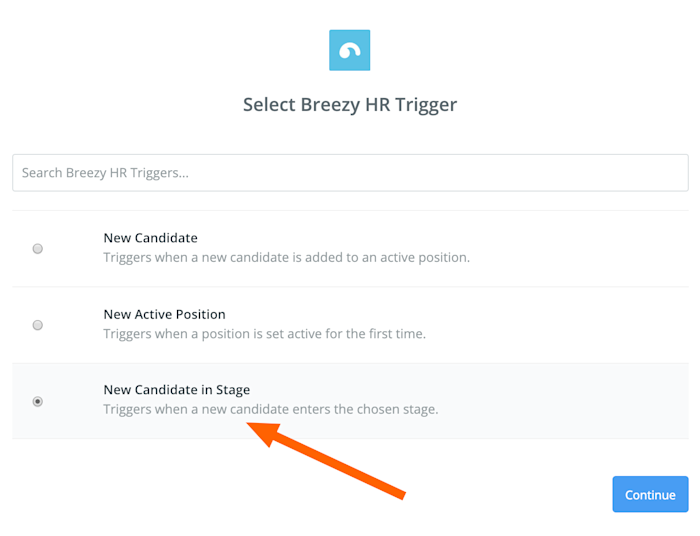This screenshot has height=536, width=700.
Task: Click the Breezy HR logo icon
Action: pyautogui.click(x=350, y=50)
